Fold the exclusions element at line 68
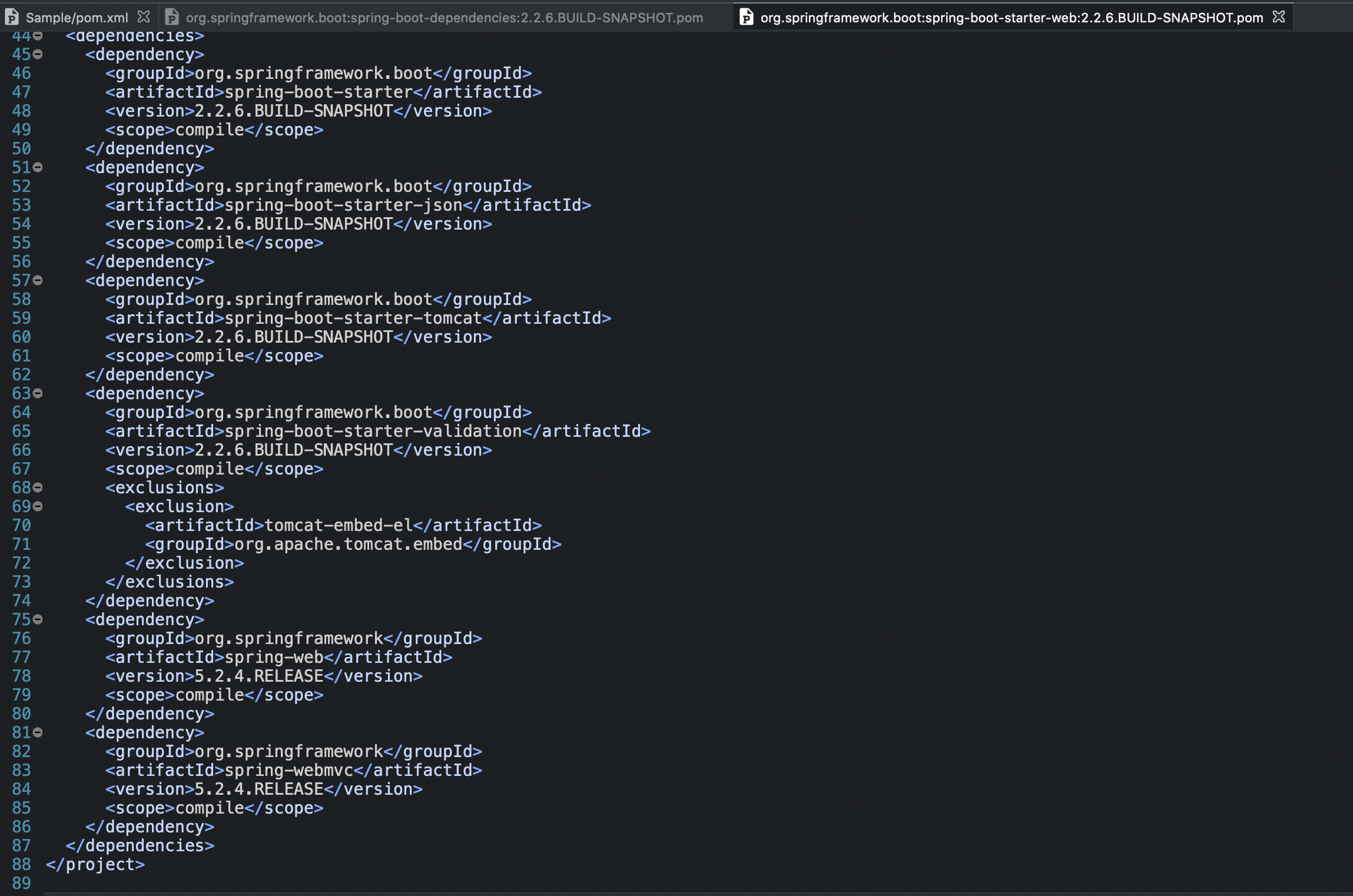Viewport: 1353px width, 896px height. [38, 487]
